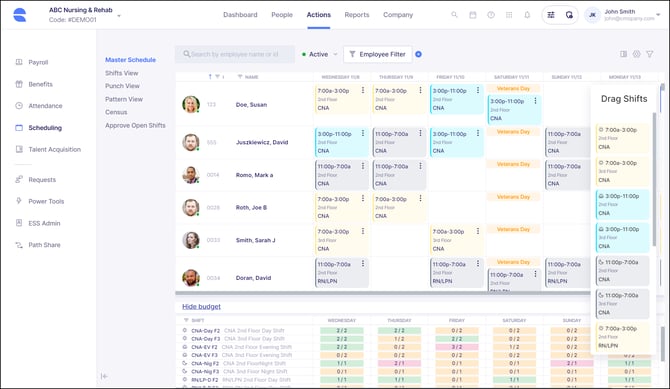Expand the ABC Nursing & Rehab company selector
The height and width of the screenshot is (389, 670).
85,15
